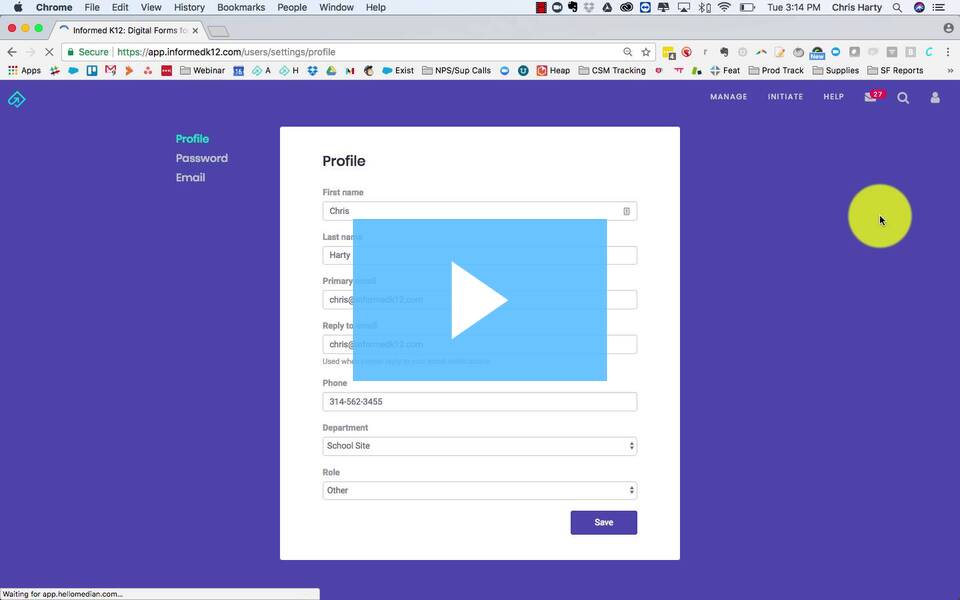
Task: Open the notifications inbox icon
Action: tap(870, 98)
